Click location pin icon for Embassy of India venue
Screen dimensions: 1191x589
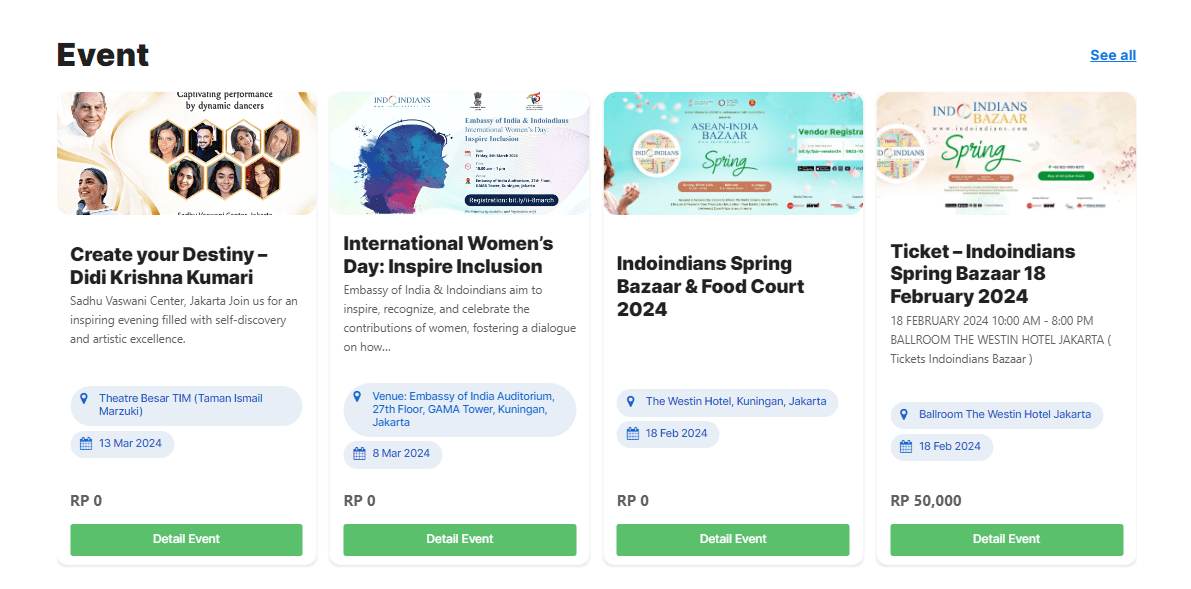tap(357, 396)
